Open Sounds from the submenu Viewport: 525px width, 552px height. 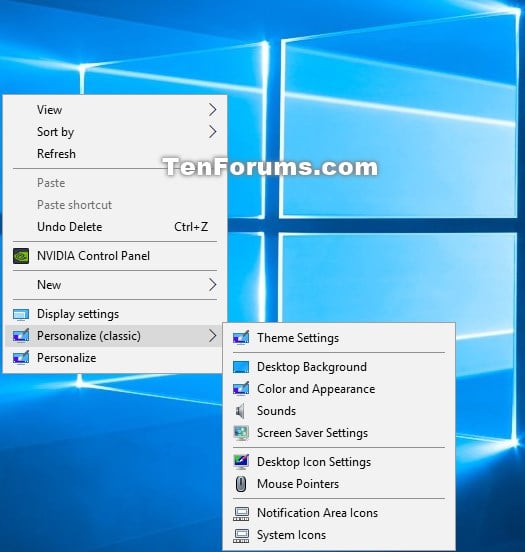(339, 411)
